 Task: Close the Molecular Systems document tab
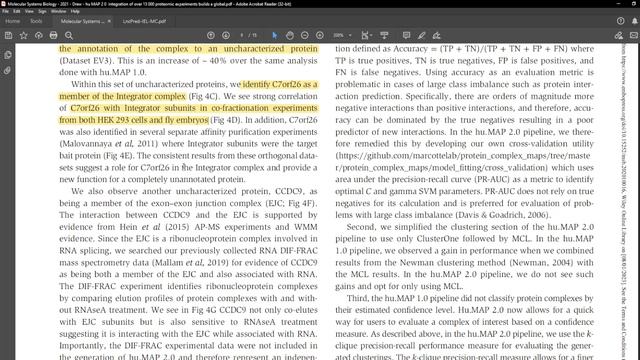click(109, 21)
